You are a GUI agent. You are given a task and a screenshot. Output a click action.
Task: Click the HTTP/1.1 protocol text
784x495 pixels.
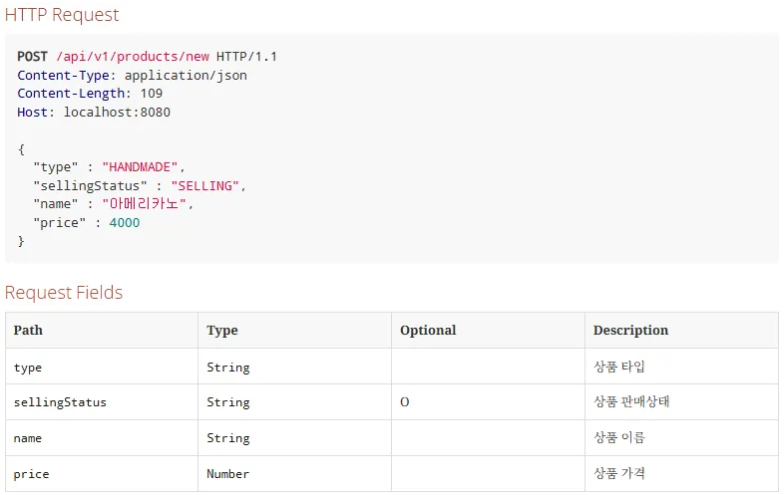(x=246, y=56)
